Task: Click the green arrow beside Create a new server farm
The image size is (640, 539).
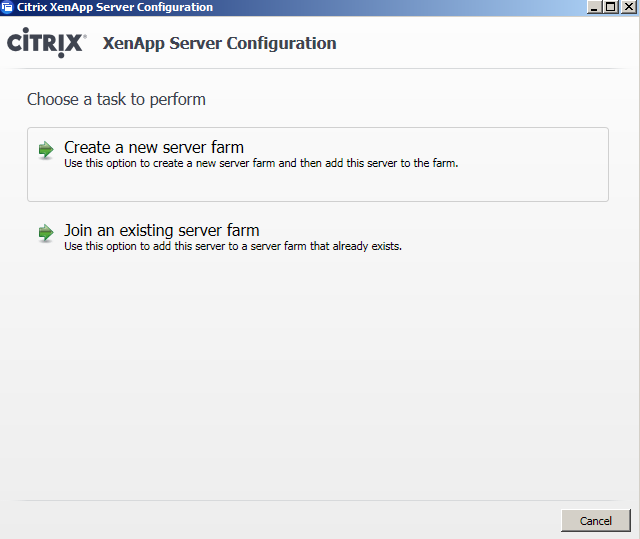Action: tap(46, 150)
